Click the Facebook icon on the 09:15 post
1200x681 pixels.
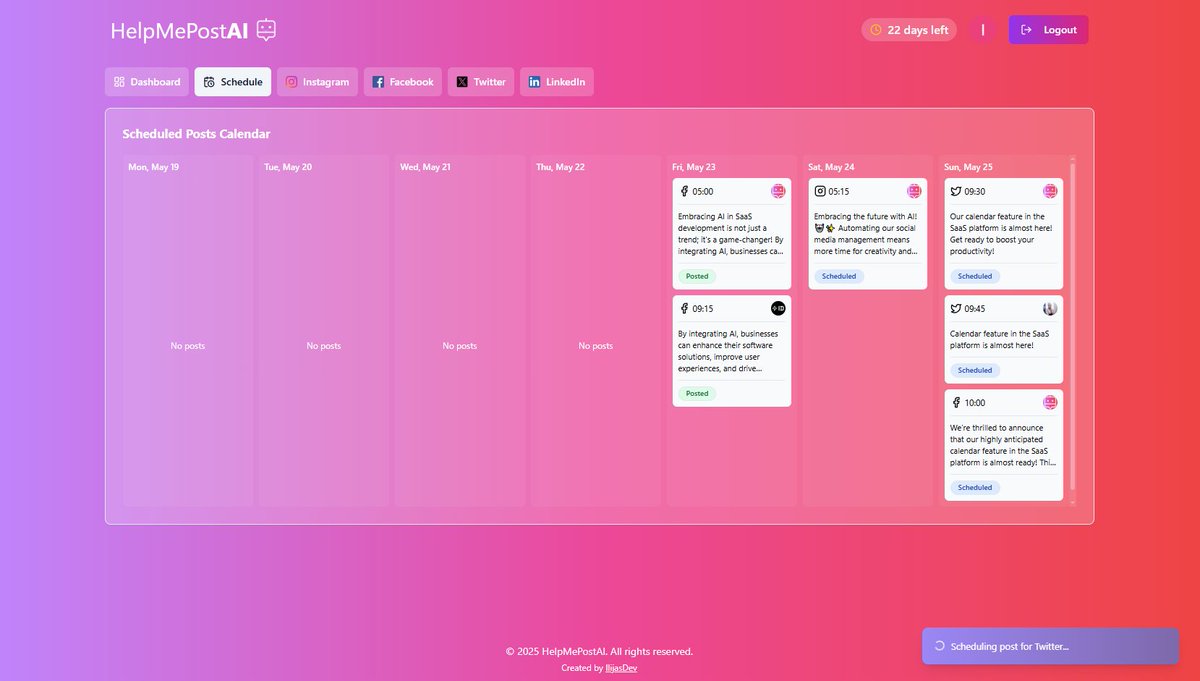(x=684, y=309)
